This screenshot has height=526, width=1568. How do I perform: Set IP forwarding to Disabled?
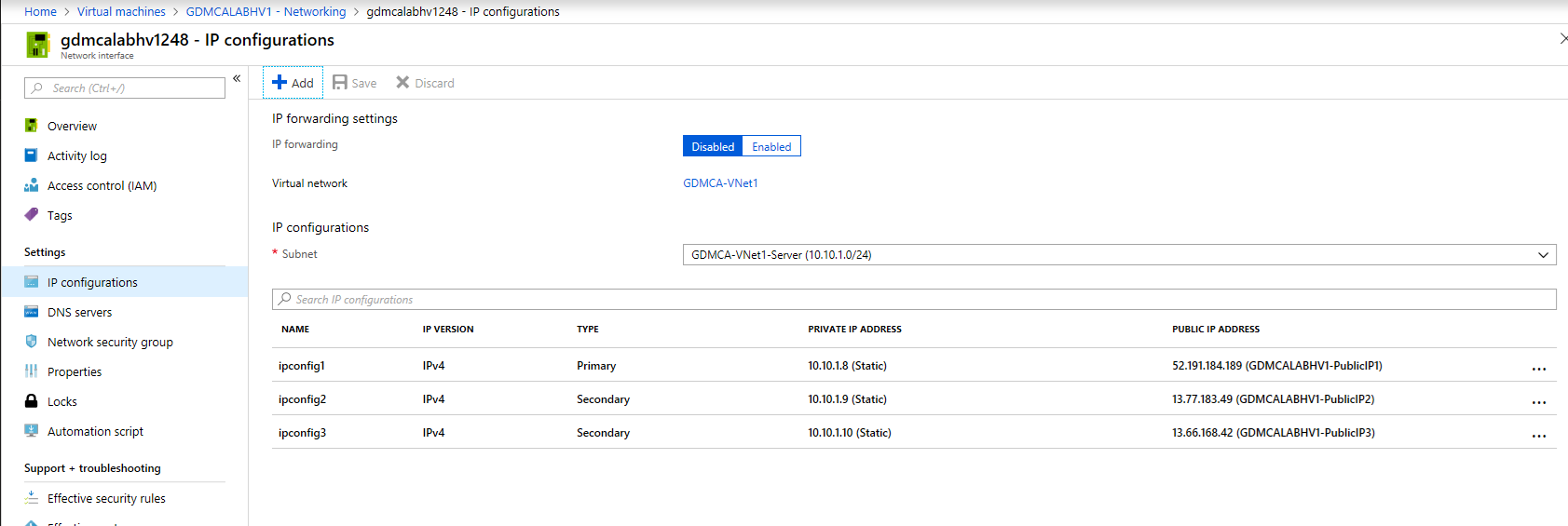coord(713,146)
